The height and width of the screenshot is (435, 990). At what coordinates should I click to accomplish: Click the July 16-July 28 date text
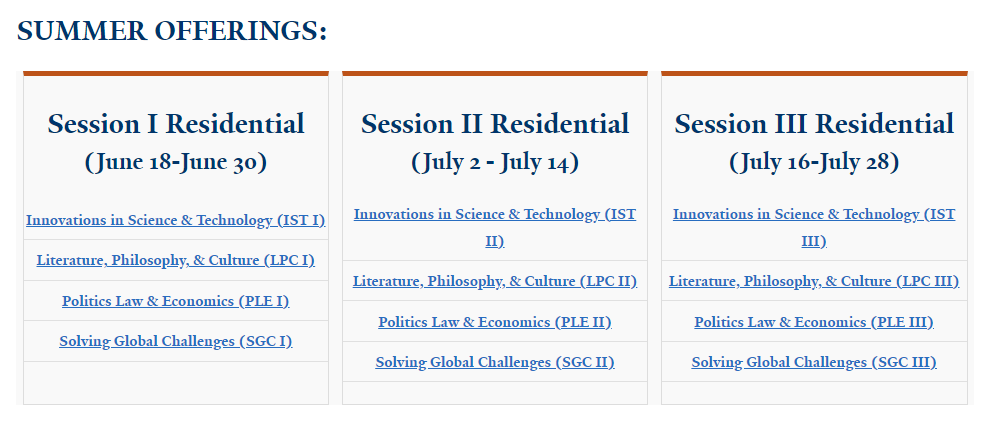point(813,162)
